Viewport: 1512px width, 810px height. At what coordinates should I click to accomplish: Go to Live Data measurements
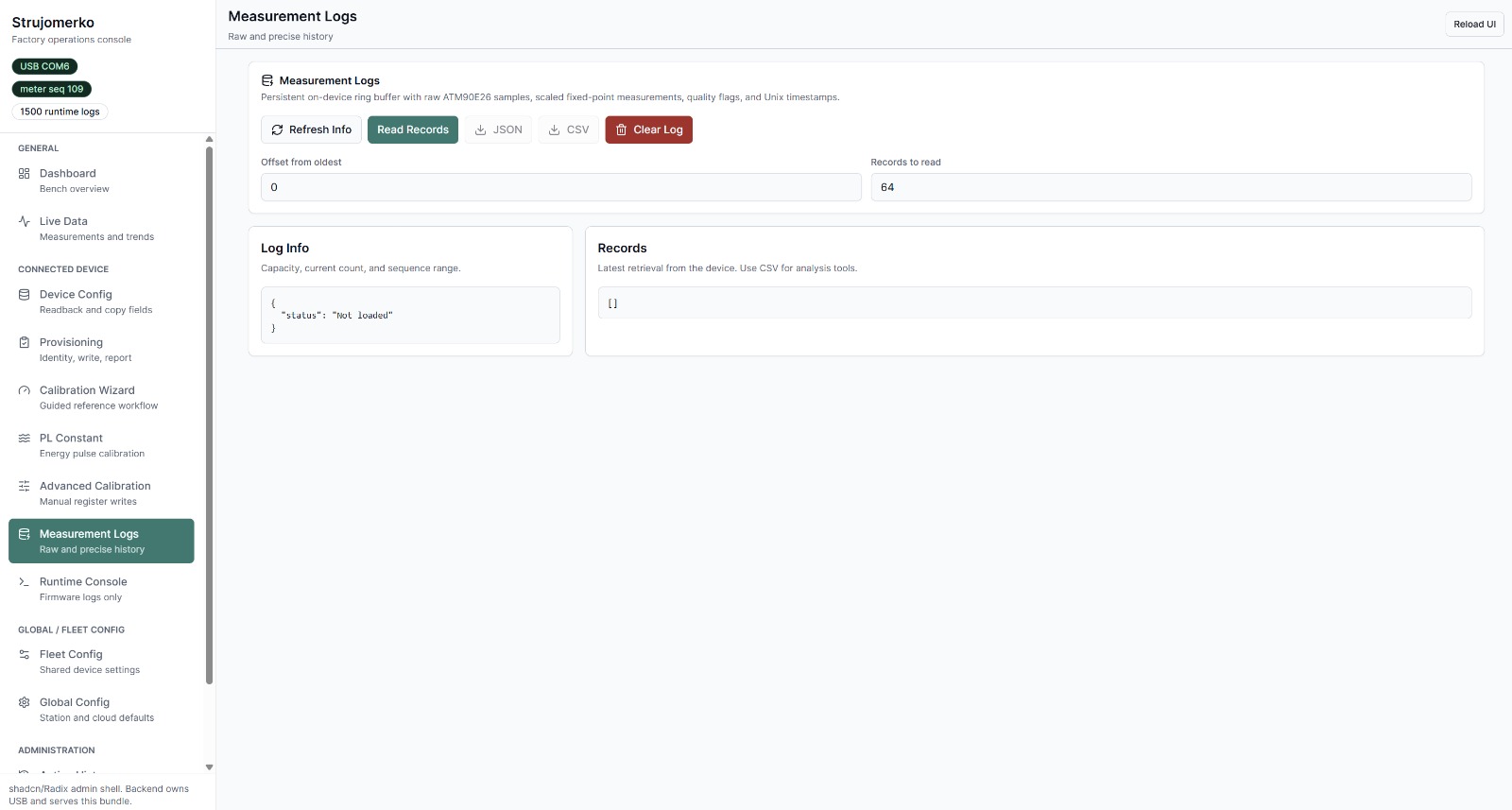pyautogui.click(x=101, y=229)
